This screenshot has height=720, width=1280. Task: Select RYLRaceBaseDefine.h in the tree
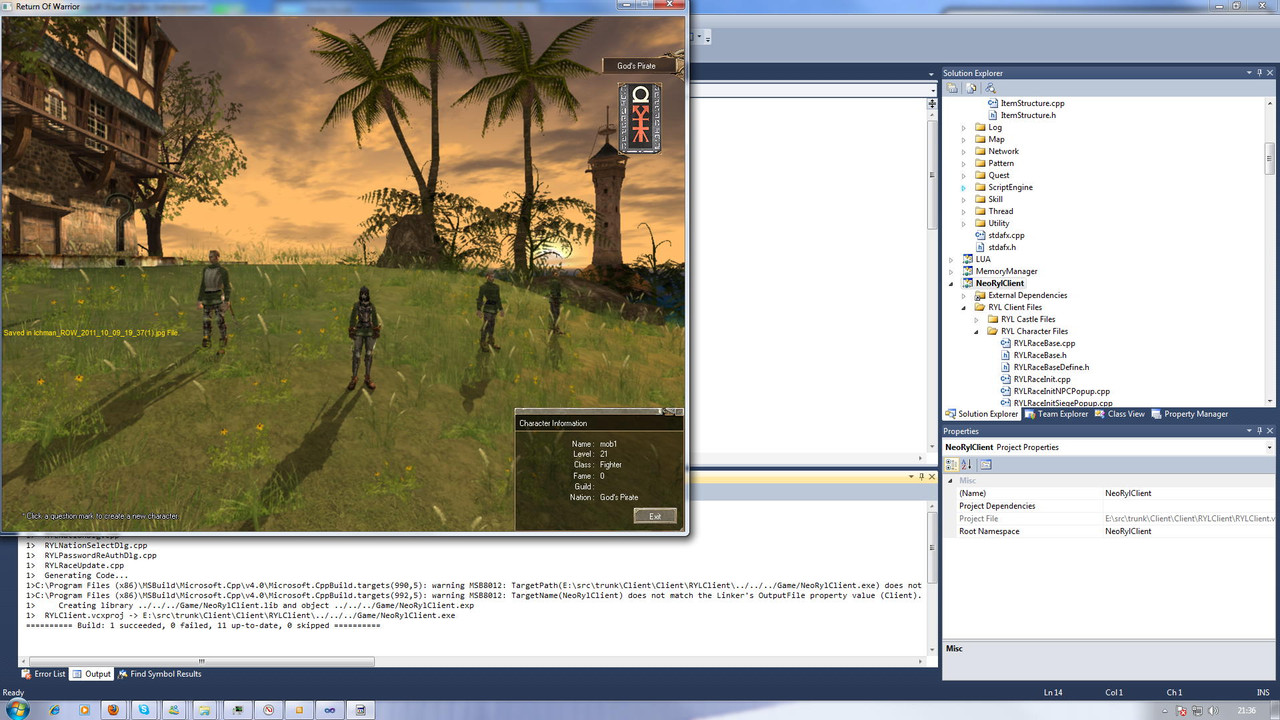[x=1051, y=367]
